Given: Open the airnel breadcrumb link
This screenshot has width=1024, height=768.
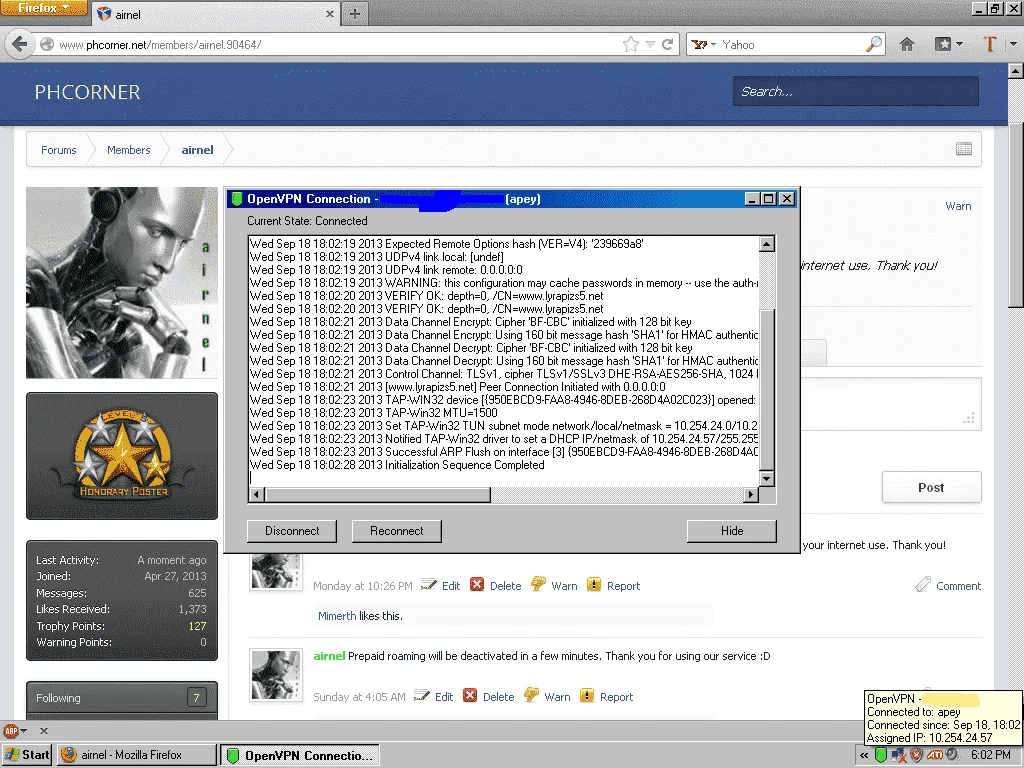Looking at the screenshot, I should [x=197, y=150].
